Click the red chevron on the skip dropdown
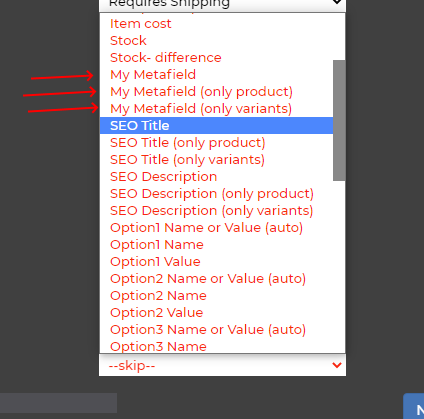The image size is (424, 419). click(337, 365)
